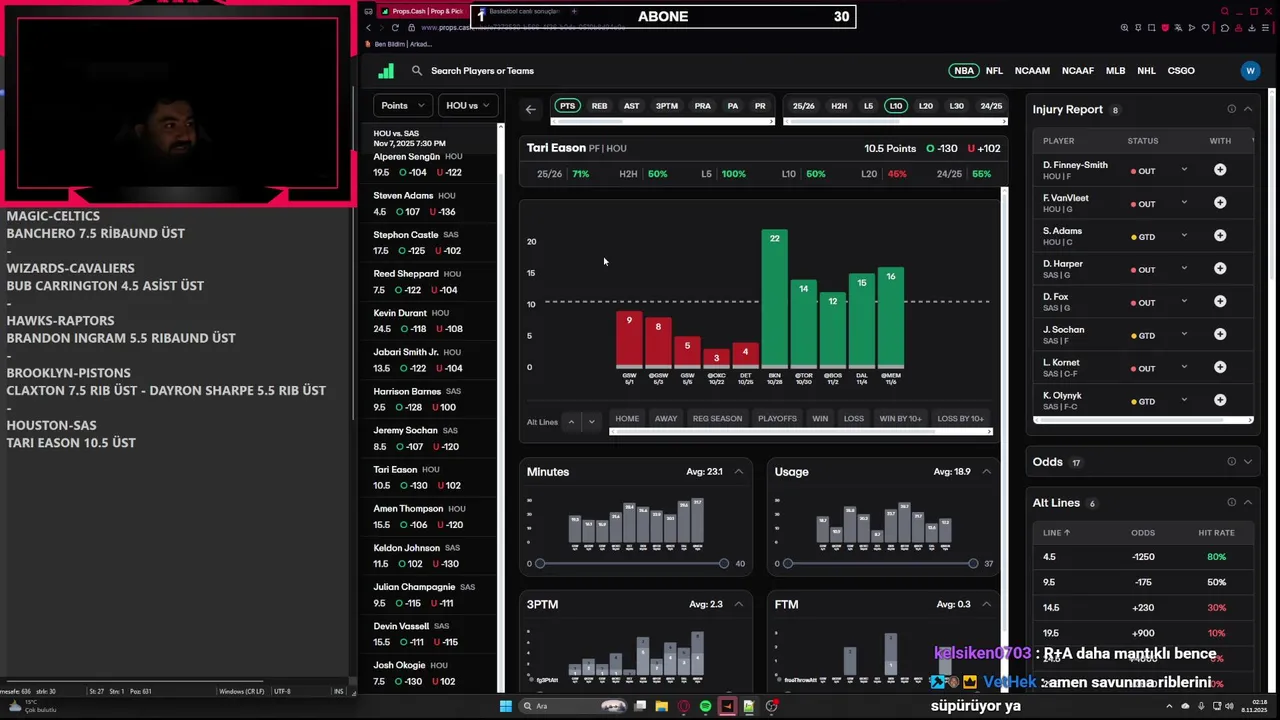Add D. Finney-Smith with the plus icon

click(x=1220, y=170)
